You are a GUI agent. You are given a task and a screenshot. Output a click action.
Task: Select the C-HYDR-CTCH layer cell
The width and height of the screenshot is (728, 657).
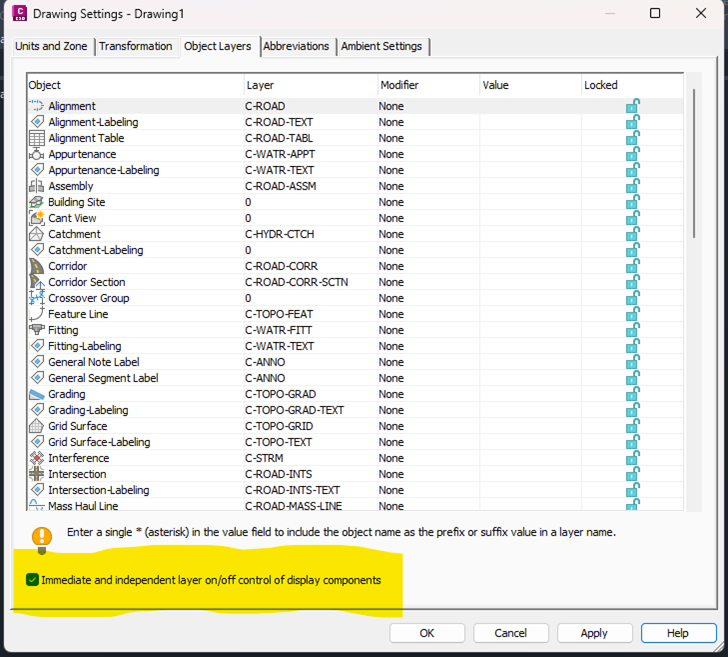coord(311,234)
